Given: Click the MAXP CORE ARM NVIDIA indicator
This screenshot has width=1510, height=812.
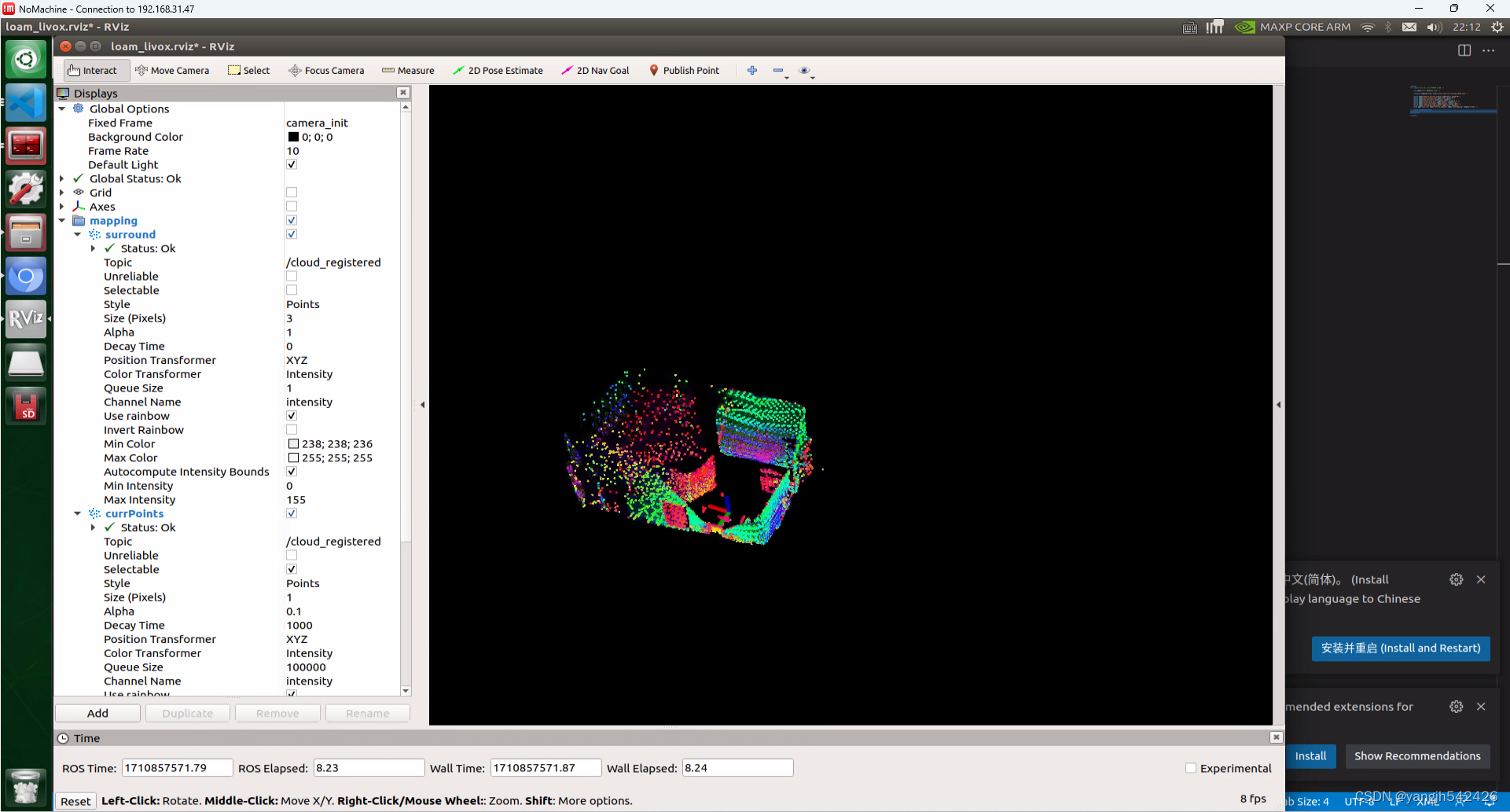Looking at the screenshot, I should click(x=1293, y=27).
